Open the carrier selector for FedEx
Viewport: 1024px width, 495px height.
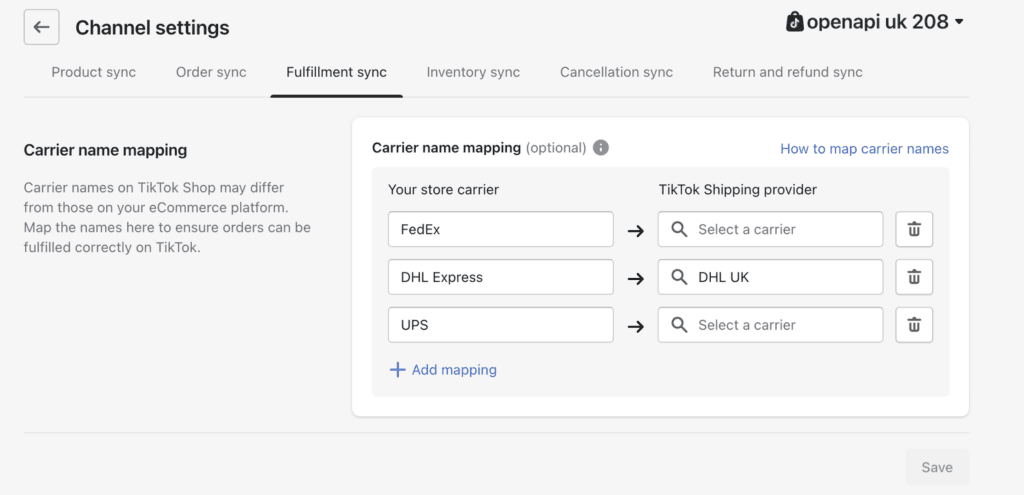(x=770, y=229)
